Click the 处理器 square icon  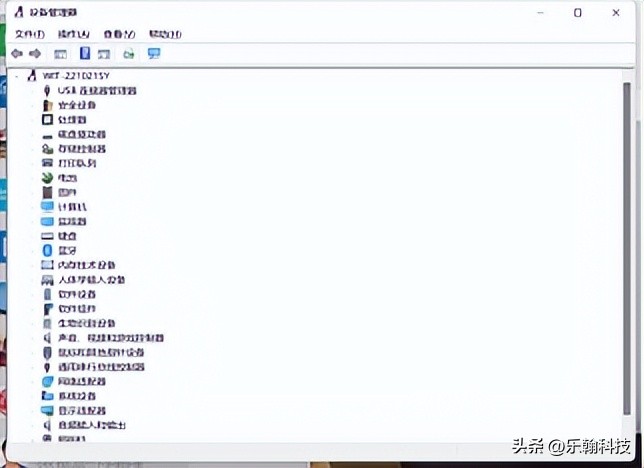(x=48, y=120)
